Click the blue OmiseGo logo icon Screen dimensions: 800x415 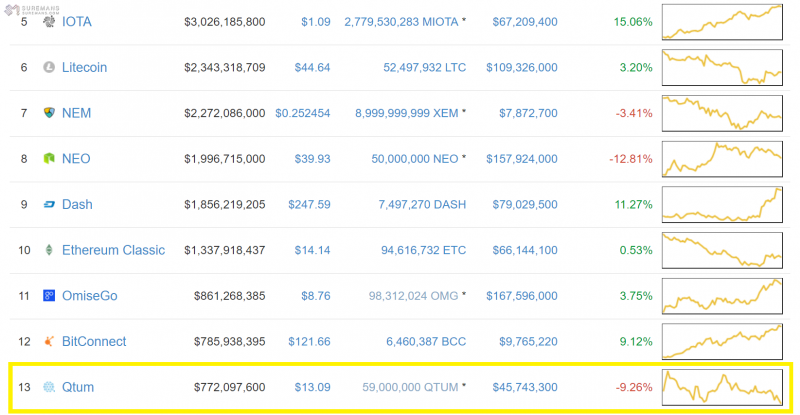tap(49, 295)
